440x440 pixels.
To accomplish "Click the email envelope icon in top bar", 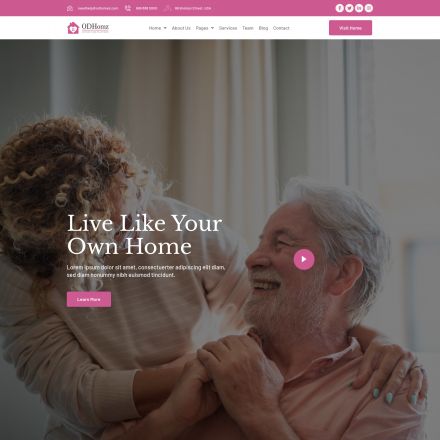I will click(70, 8).
